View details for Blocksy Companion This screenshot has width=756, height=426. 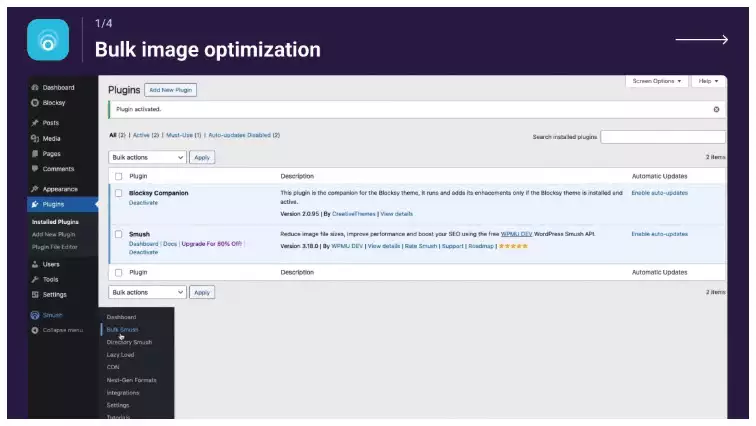point(396,214)
